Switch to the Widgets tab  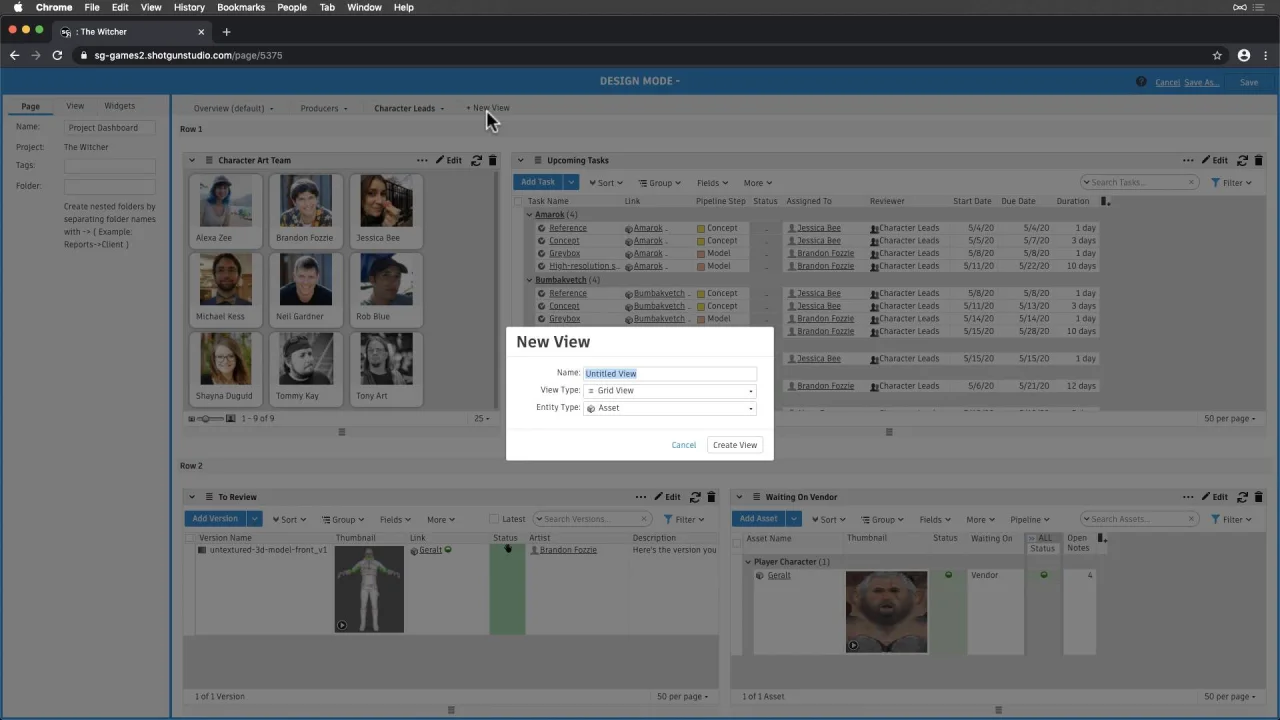click(119, 106)
